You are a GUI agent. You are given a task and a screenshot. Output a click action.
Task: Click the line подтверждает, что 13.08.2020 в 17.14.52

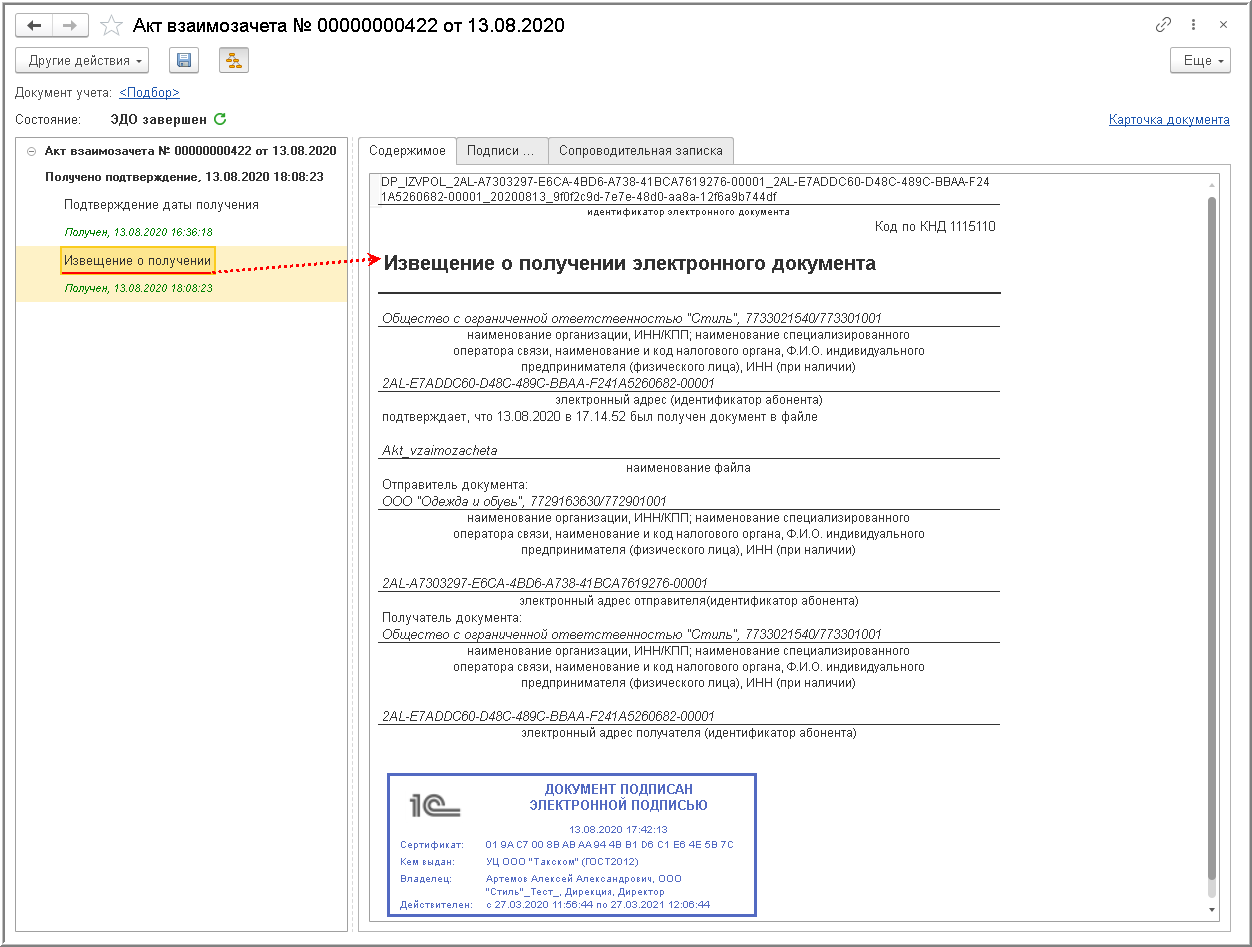(600, 417)
